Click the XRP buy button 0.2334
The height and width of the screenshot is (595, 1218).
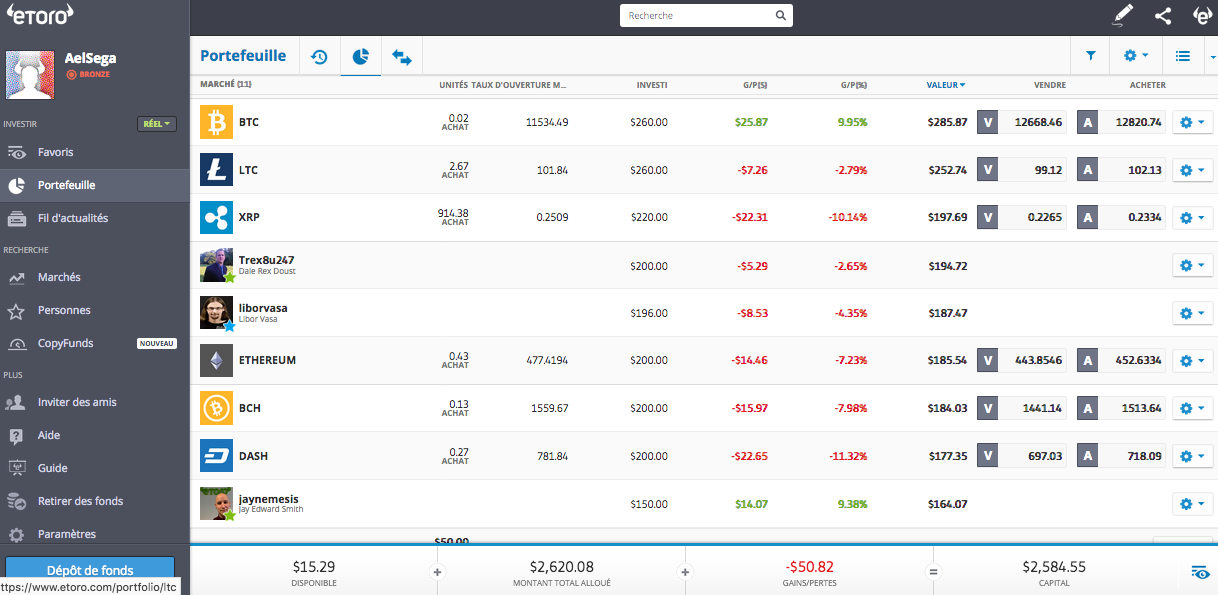(x=1121, y=217)
